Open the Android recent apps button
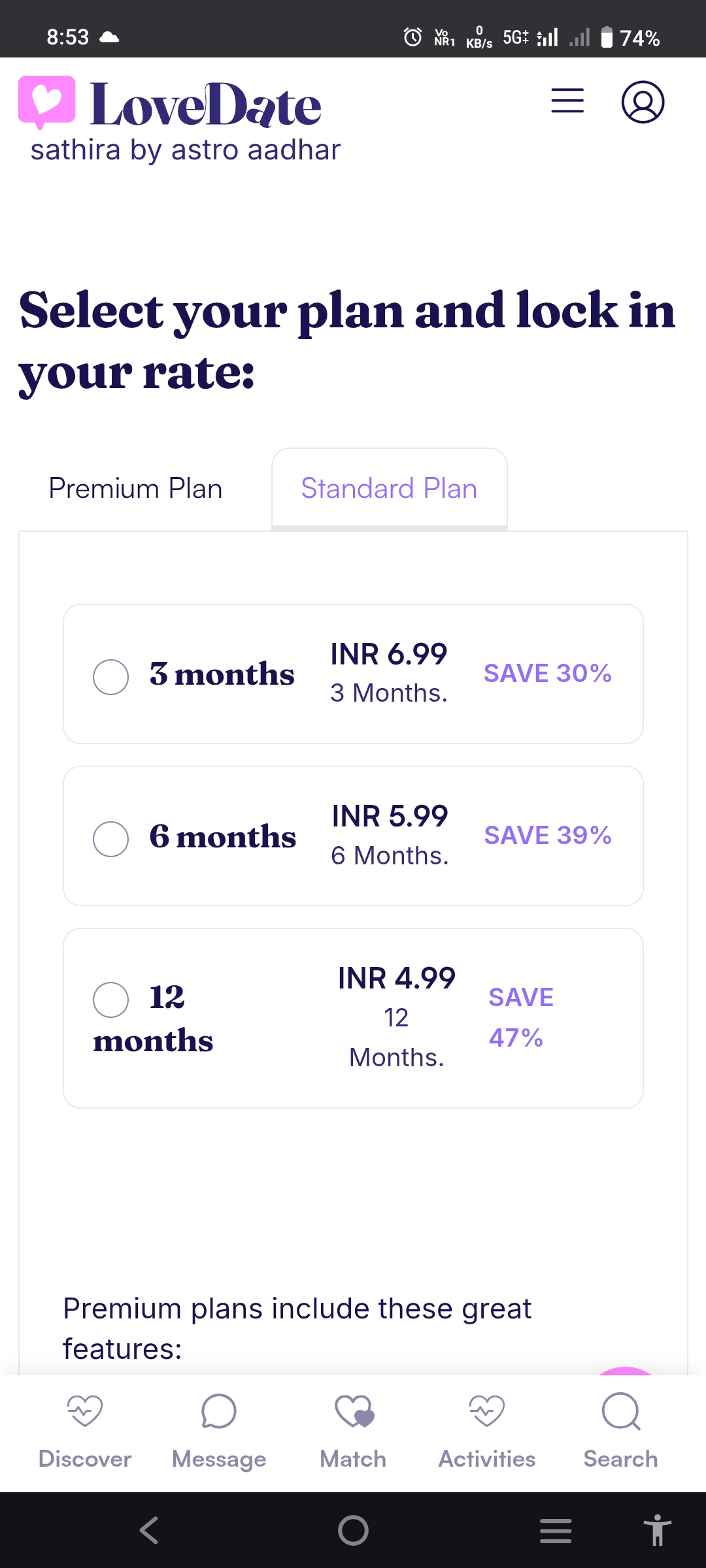 (x=556, y=1530)
